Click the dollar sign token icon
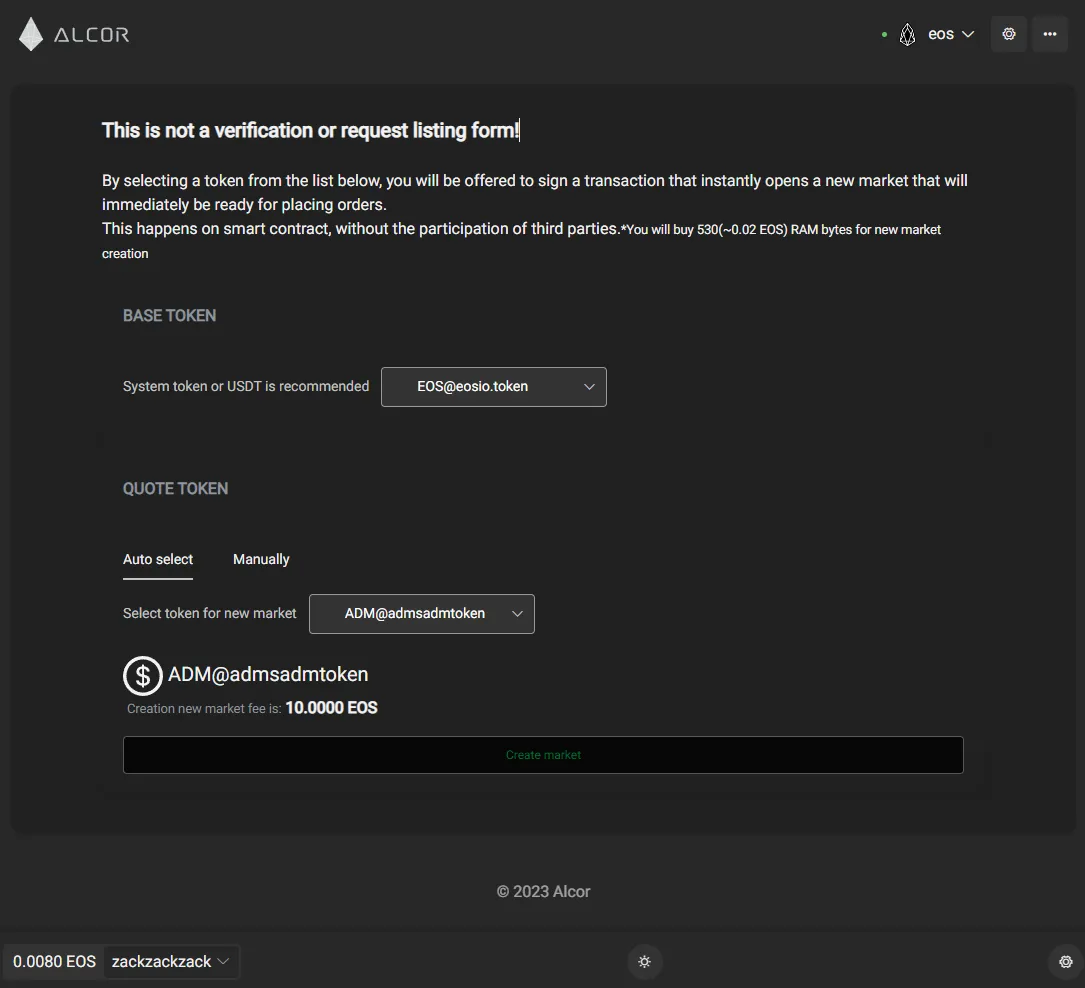The image size is (1085, 988). [x=143, y=675]
